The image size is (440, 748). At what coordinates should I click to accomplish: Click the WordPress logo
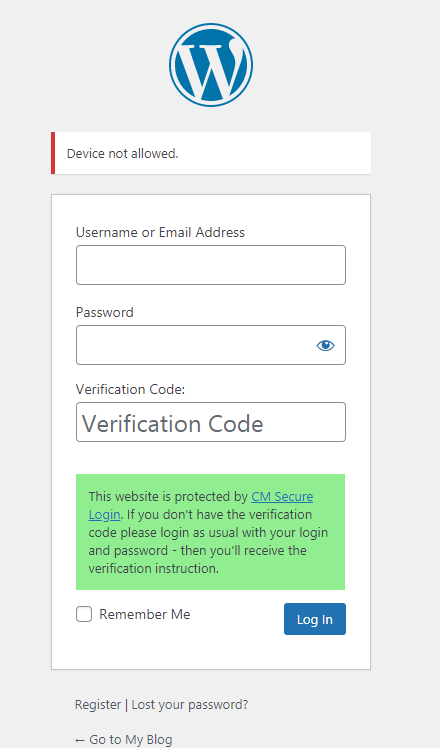(210, 65)
